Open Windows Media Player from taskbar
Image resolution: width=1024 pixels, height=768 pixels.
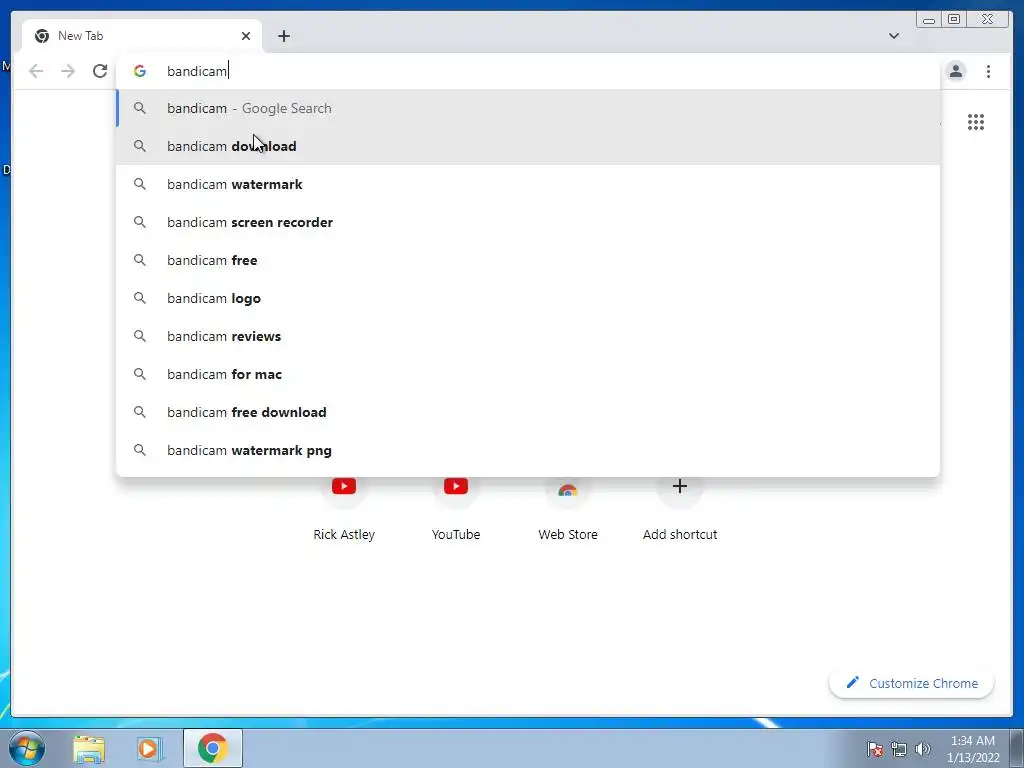pyautogui.click(x=149, y=748)
